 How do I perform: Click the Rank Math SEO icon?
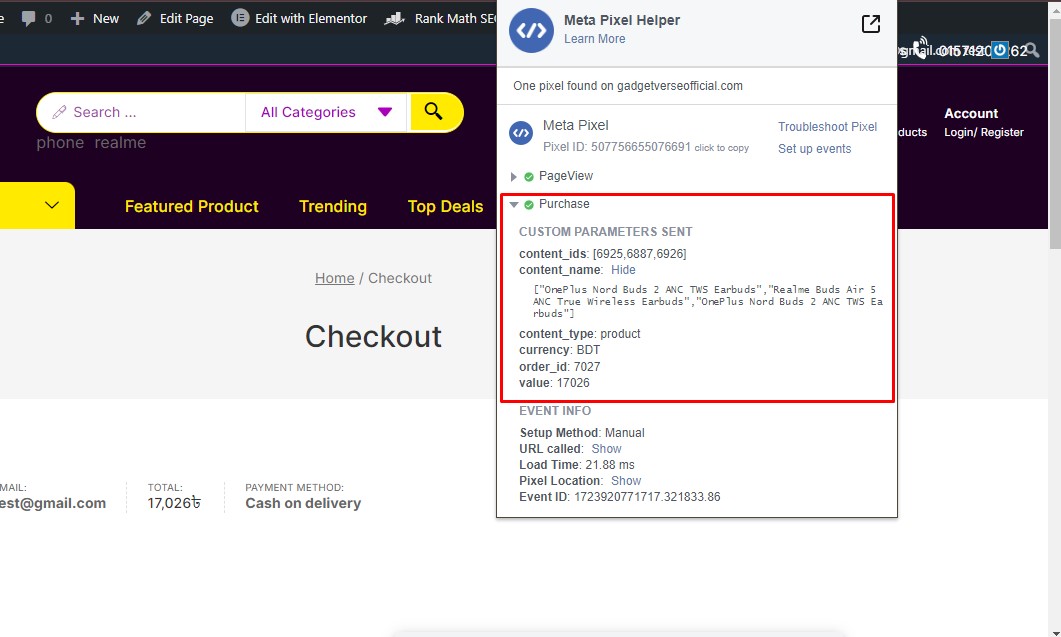click(x=395, y=18)
